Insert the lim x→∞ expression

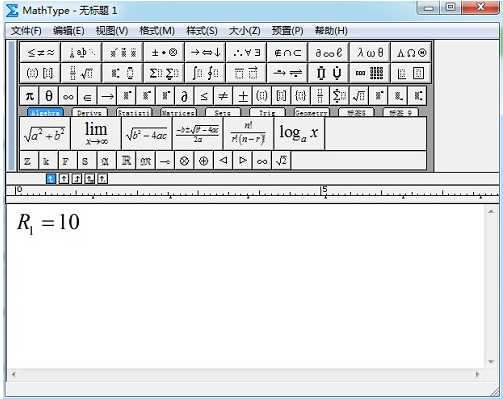96,133
